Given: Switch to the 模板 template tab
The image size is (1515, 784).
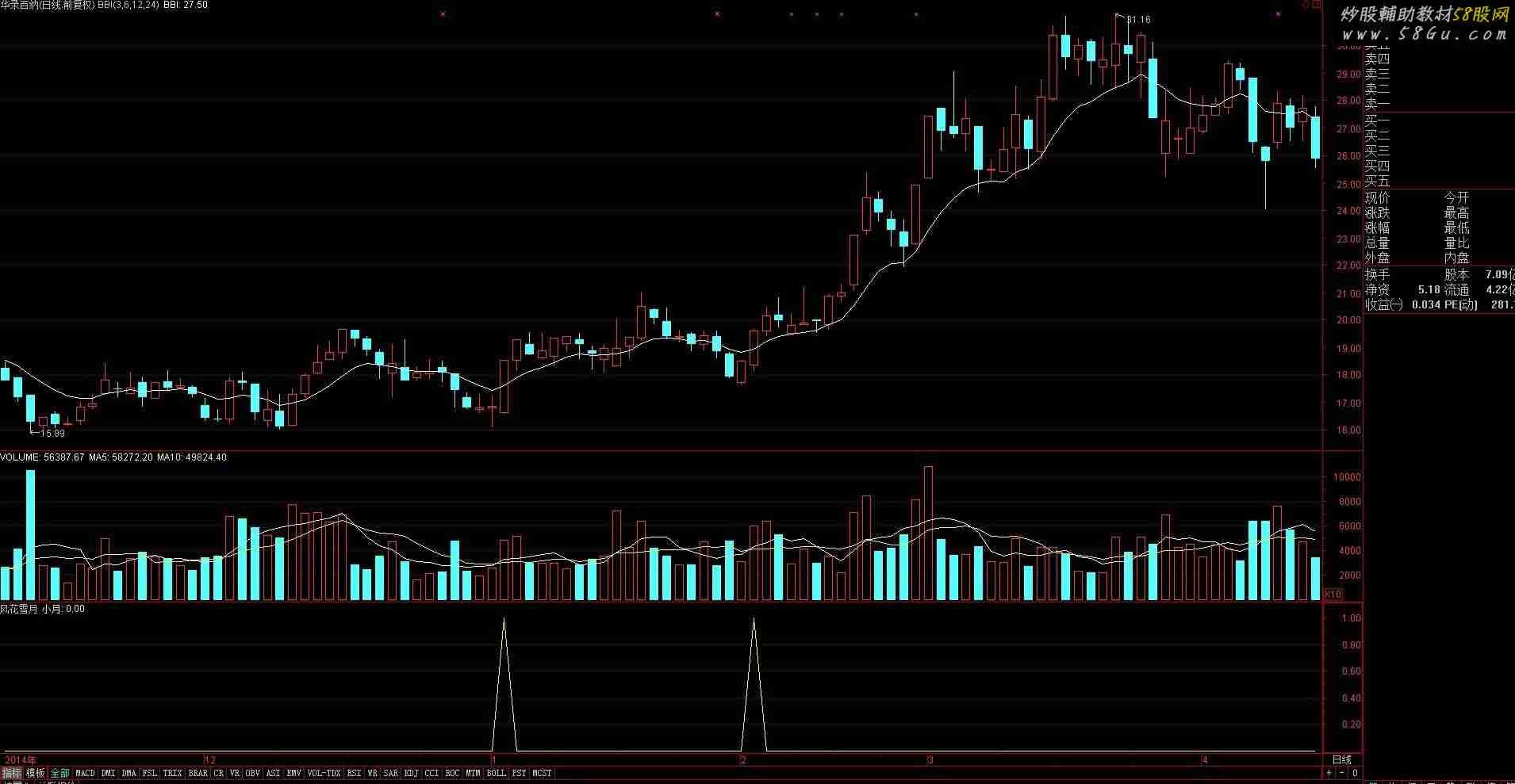Looking at the screenshot, I should [36, 773].
